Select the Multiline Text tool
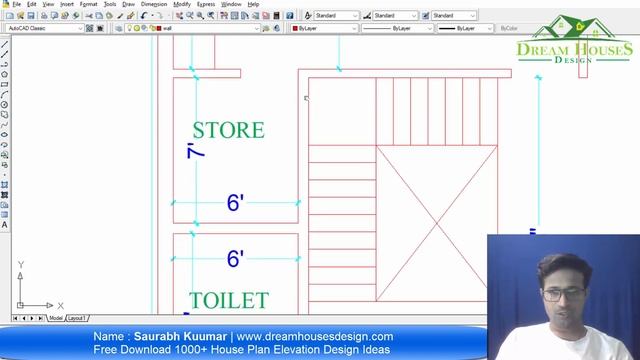This screenshot has height=360, width=640. [x=4, y=225]
